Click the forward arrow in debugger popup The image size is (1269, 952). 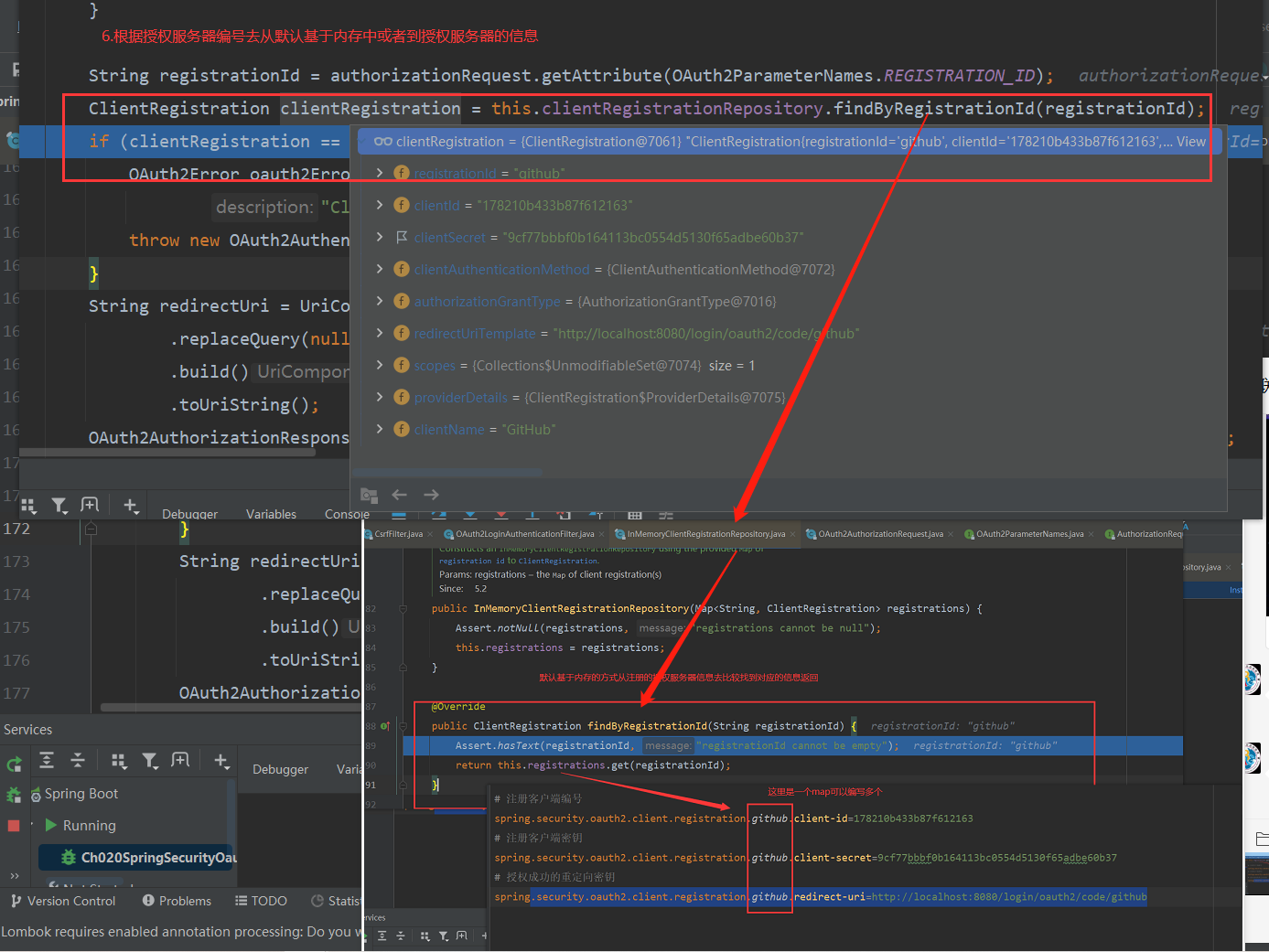click(x=432, y=495)
